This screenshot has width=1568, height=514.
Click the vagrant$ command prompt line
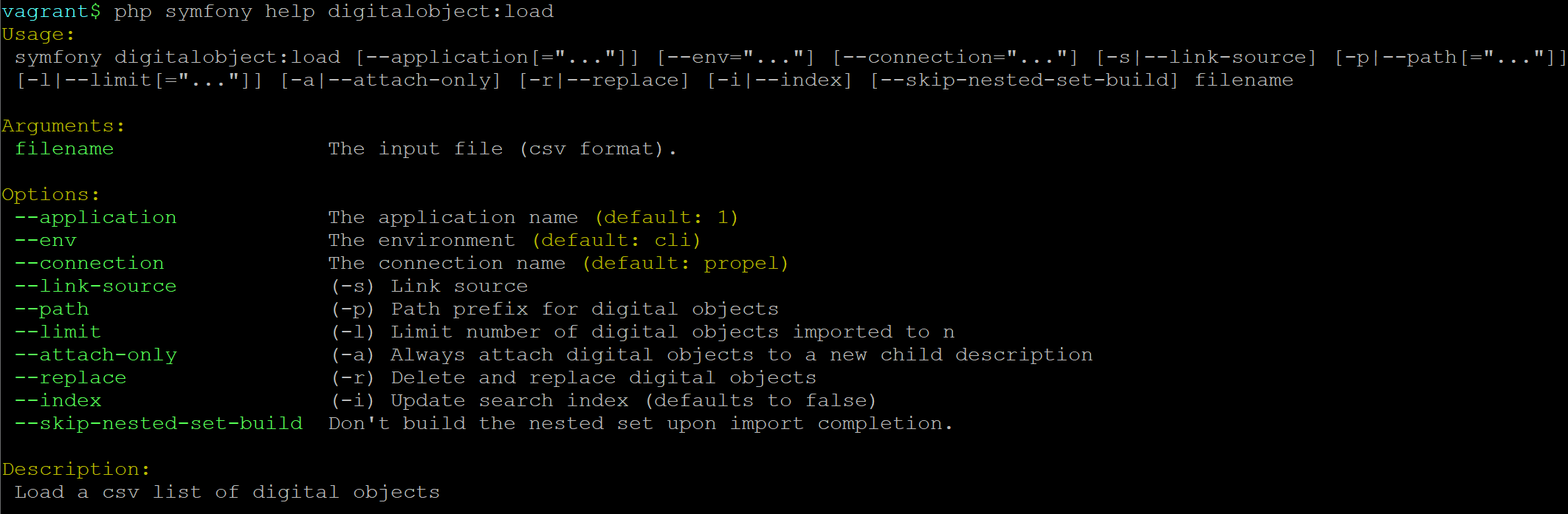pyautogui.click(x=278, y=12)
